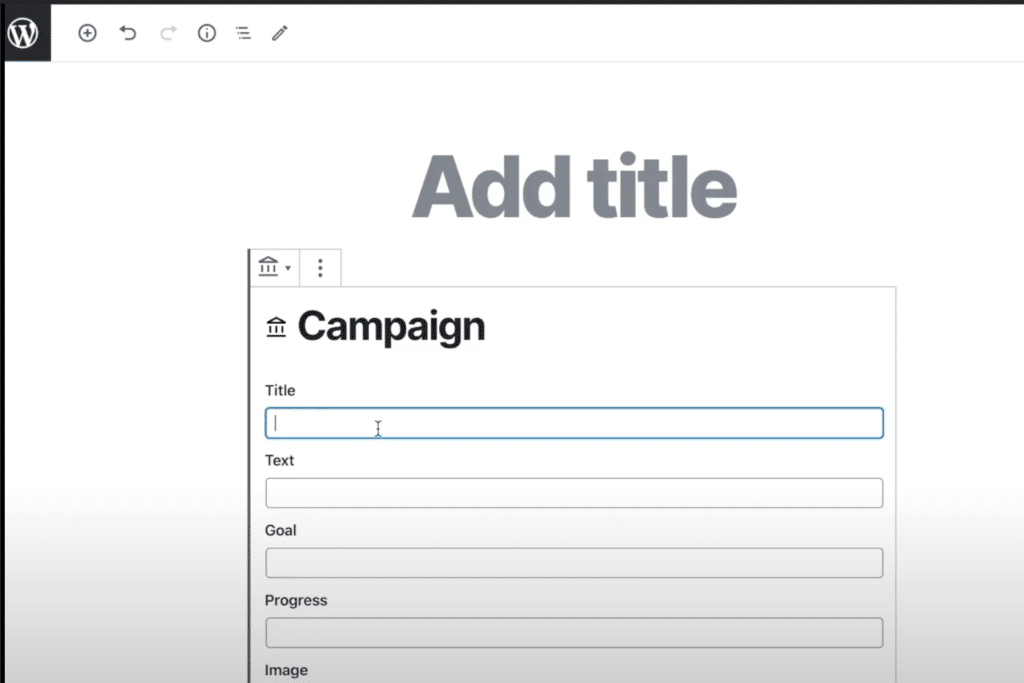Focus the Title input field
The width and height of the screenshot is (1024, 683).
[574, 423]
